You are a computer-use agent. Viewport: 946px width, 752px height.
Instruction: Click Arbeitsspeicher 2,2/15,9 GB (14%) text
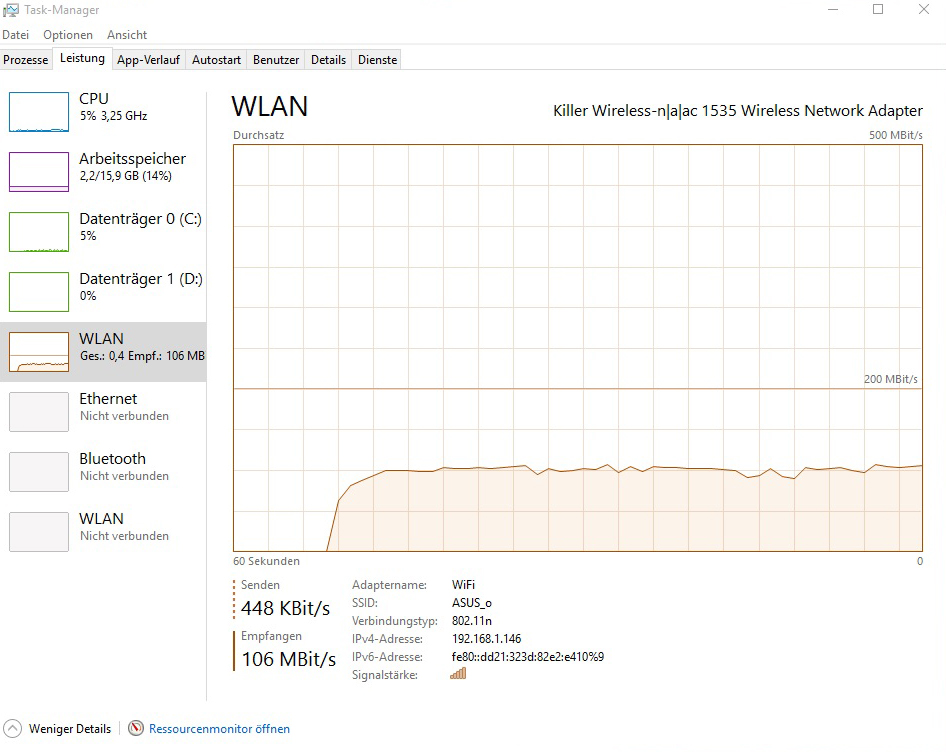[x=132, y=167]
